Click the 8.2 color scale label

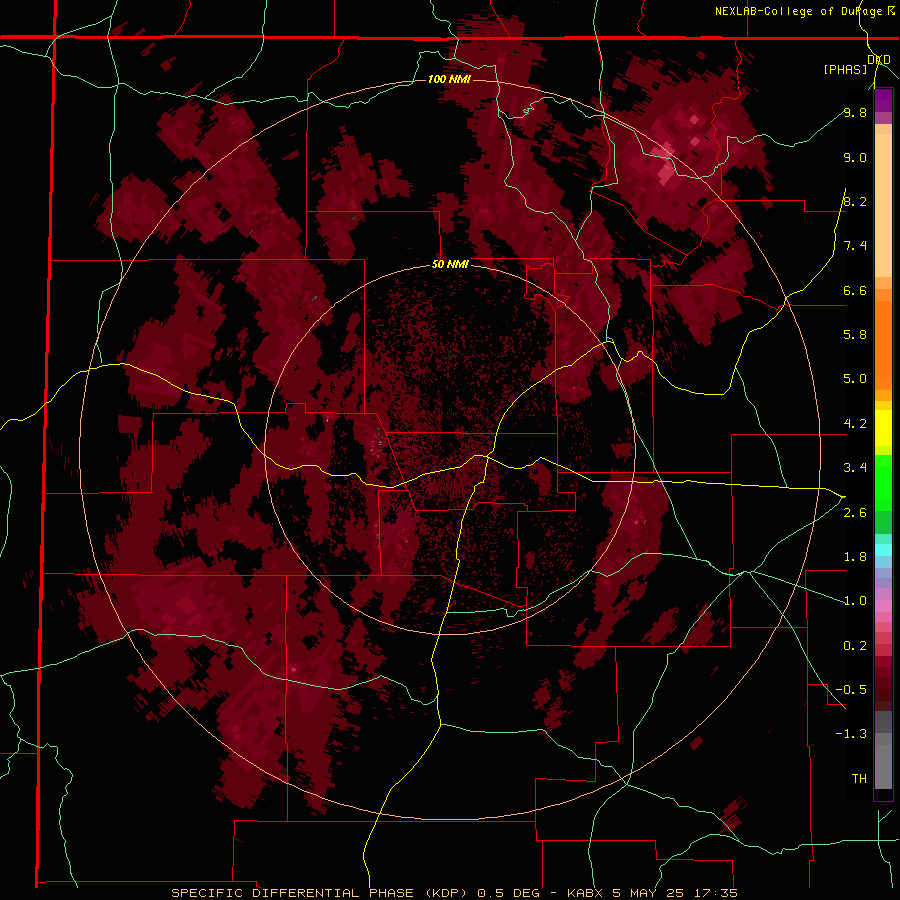[855, 201]
